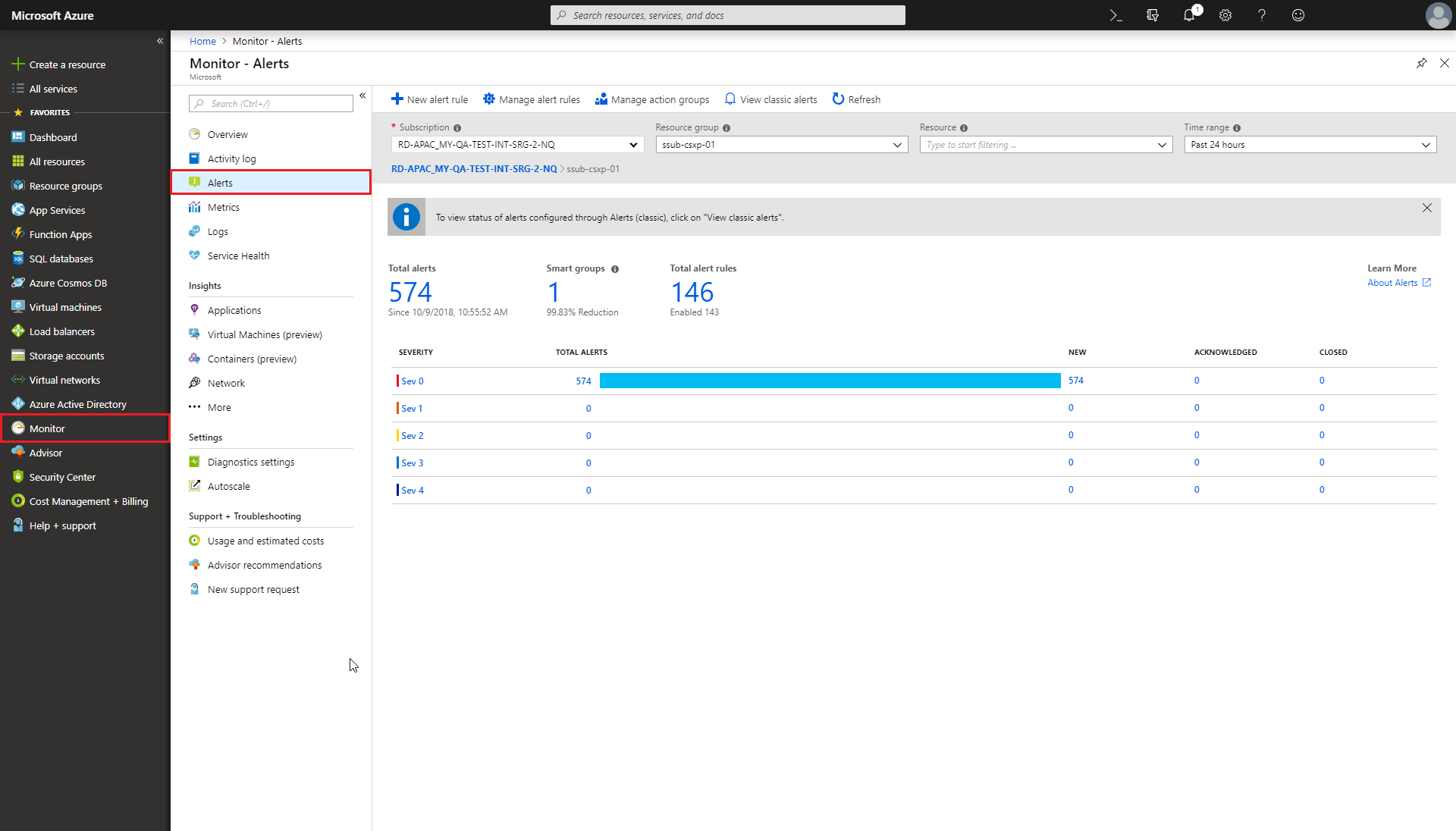This screenshot has width=1456, height=831.
Task: Open the Resource group dropdown
Action: 782,145
